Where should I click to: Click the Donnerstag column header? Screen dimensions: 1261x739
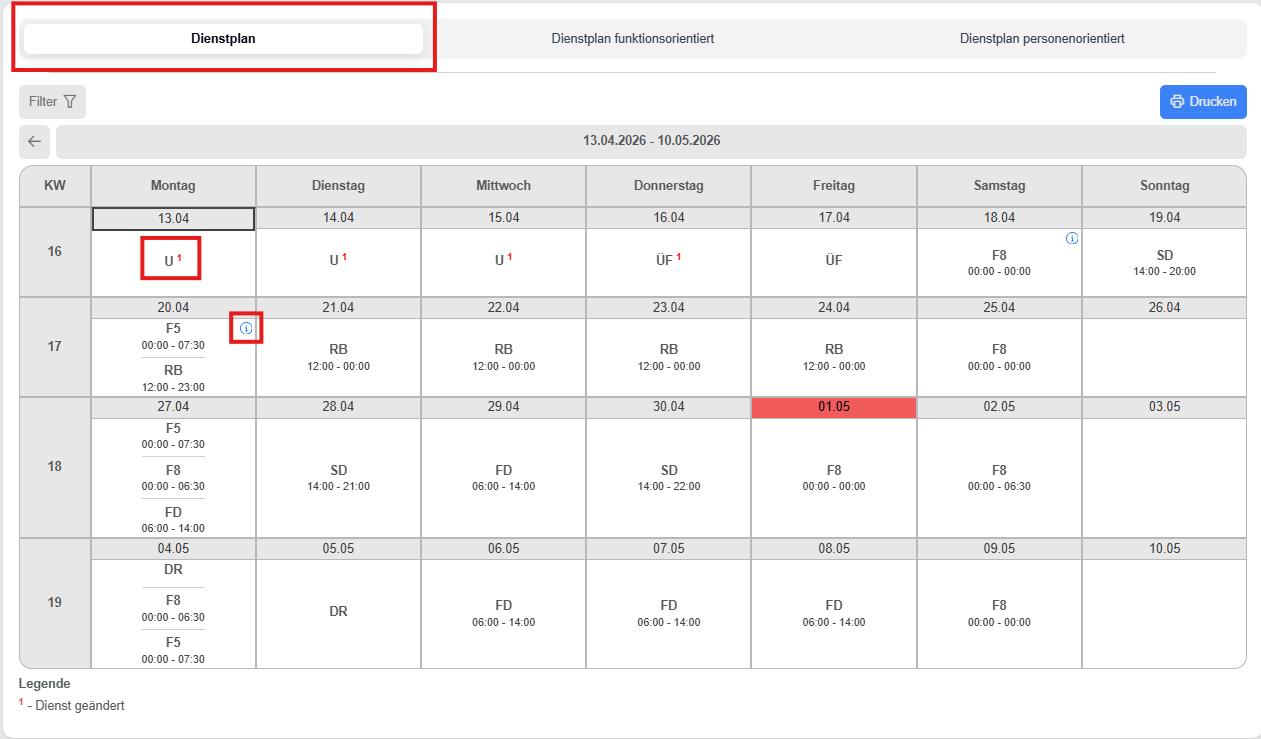(668, 186)
